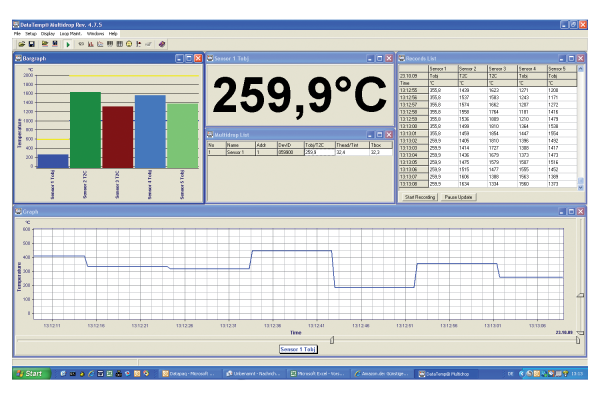Click the slider handle at the time bar's right end
Screen dimensions: 600x400
coord(578,340)
